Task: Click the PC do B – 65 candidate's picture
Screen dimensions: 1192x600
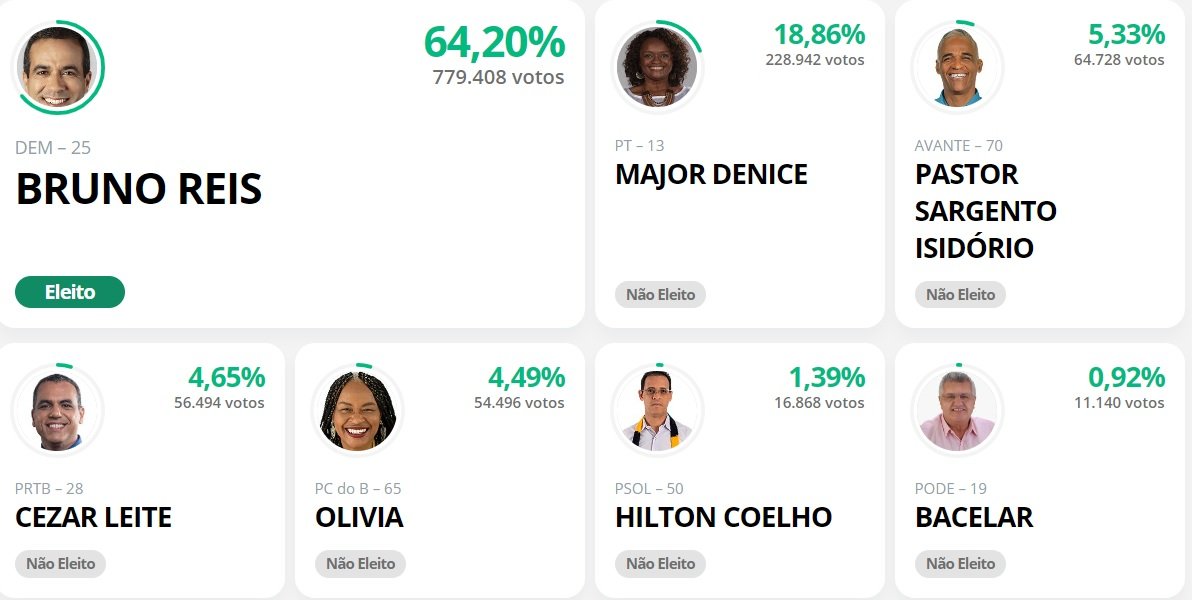Action: pyautogui.click(x=357, y=411)
